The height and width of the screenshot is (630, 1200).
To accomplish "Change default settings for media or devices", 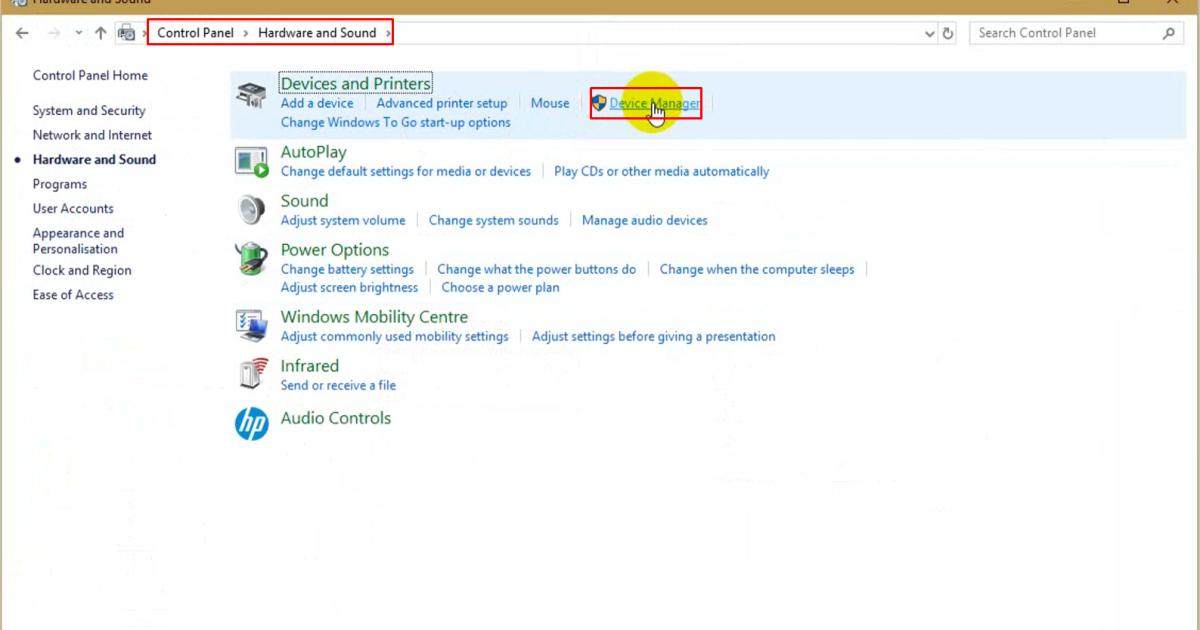I will (406, 172).
